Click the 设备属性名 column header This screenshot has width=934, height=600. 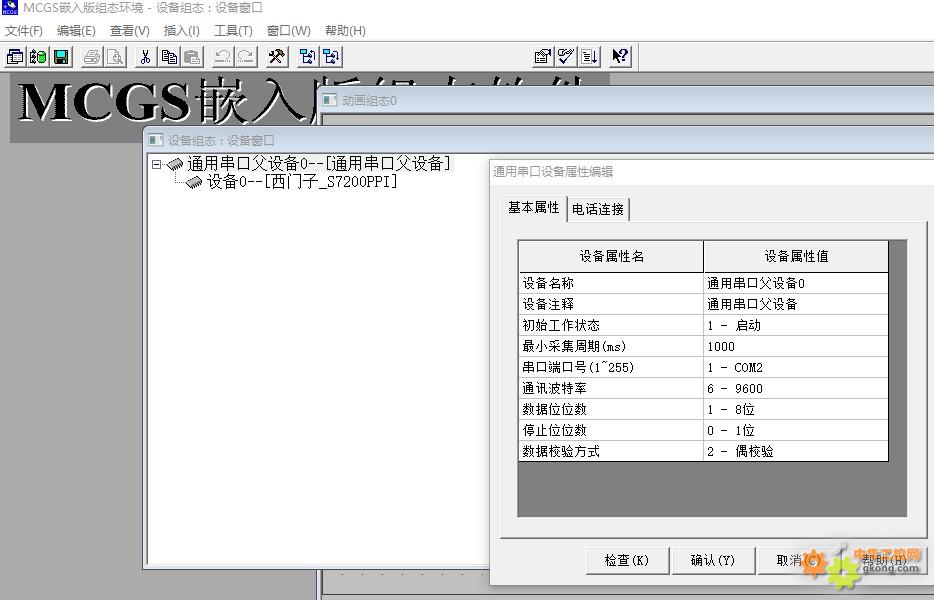coord(611,256)
